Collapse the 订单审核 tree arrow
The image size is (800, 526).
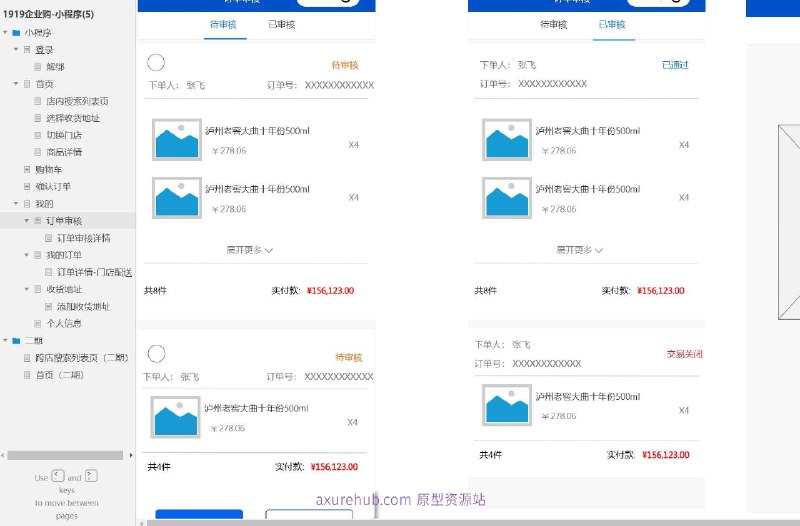[27, 220]
